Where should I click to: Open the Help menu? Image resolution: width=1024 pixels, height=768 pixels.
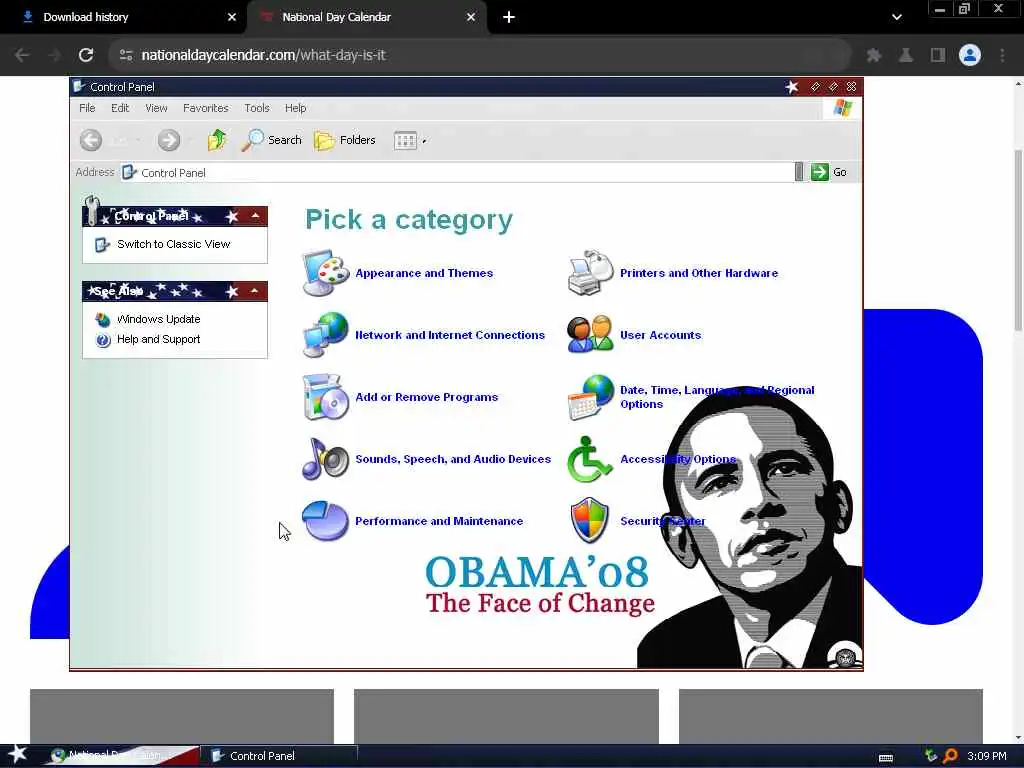tap(295, 108)
